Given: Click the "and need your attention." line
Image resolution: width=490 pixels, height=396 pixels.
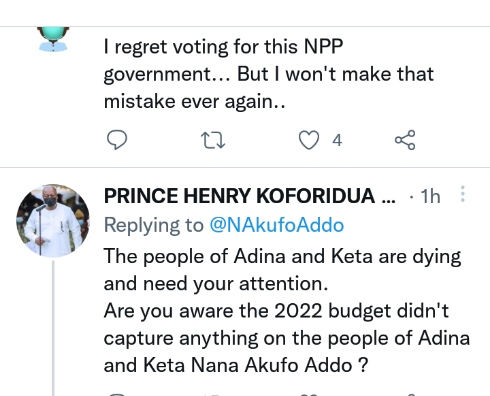Looking at the screenshot, I should (216, 284).
